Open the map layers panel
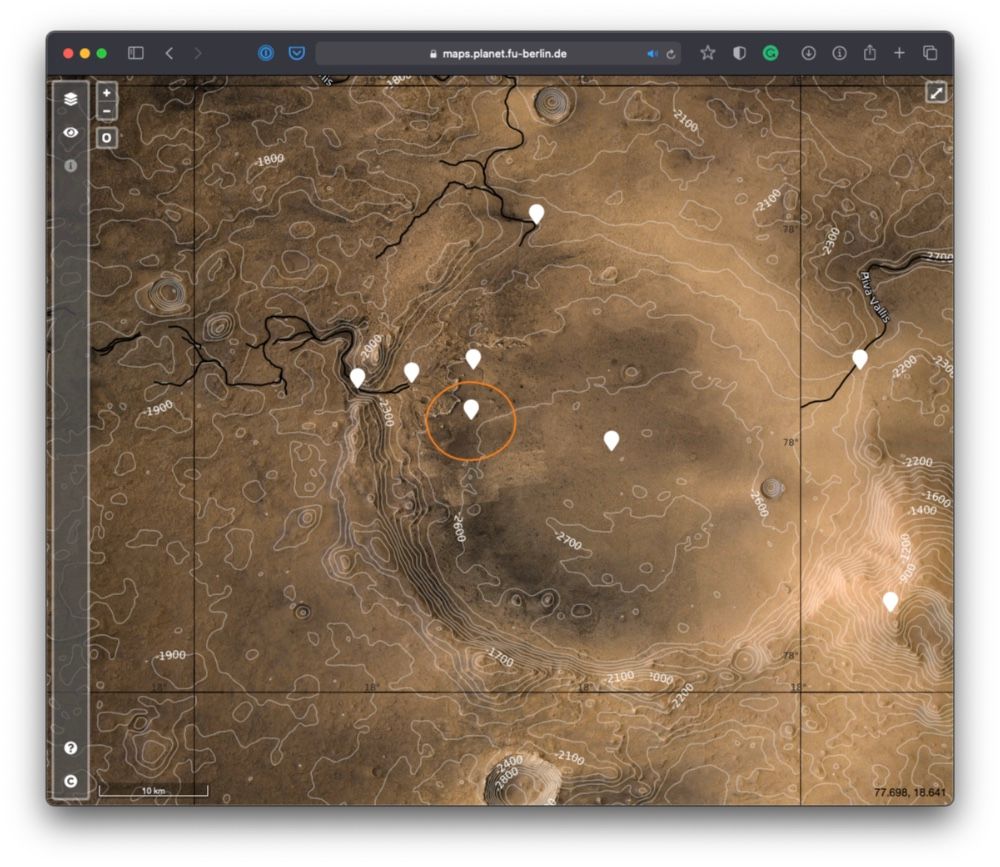1000x867 pixels. coord(71,99)
